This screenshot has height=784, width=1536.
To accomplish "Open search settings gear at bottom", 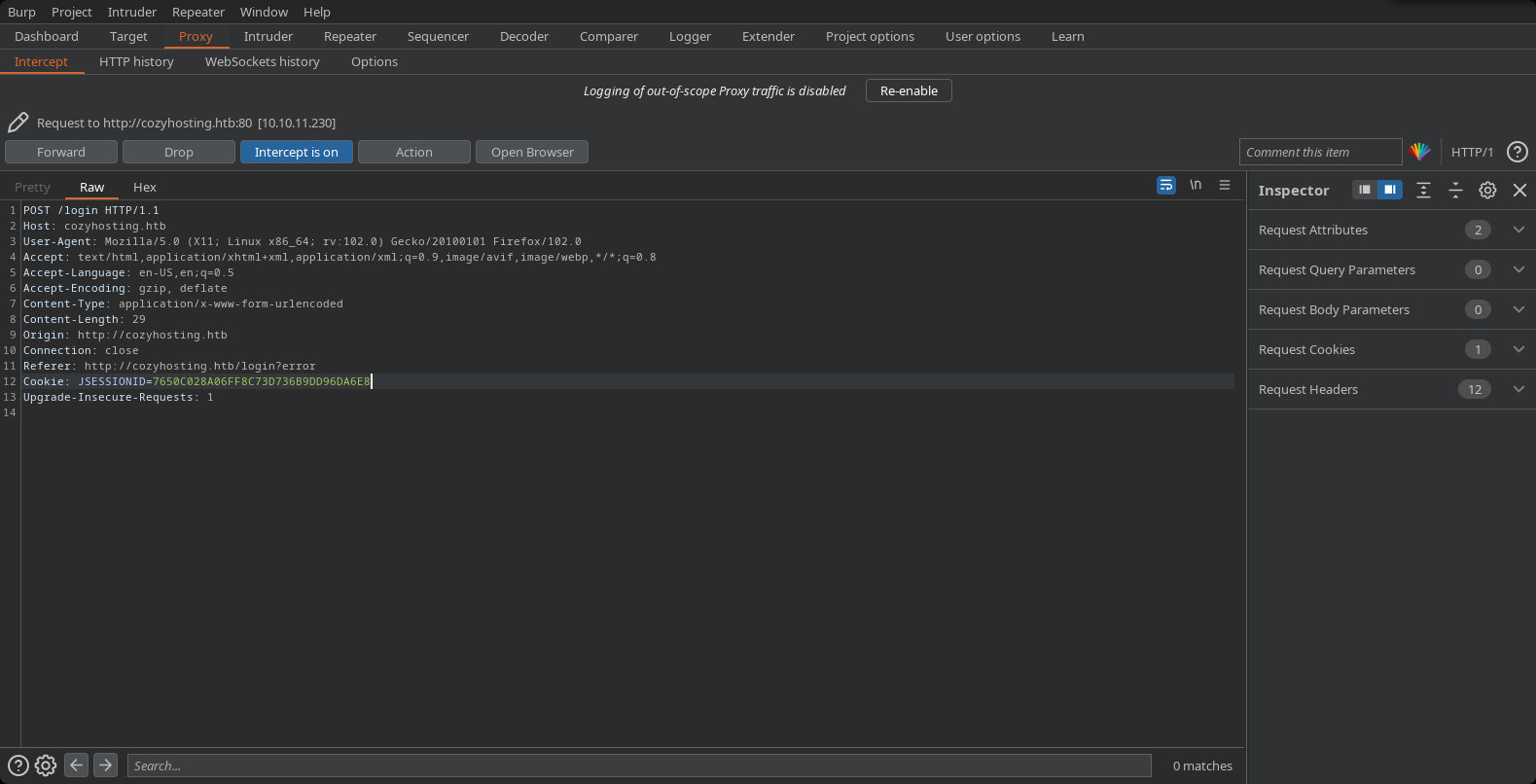I will pyautogui.click(x=46, y=766).
